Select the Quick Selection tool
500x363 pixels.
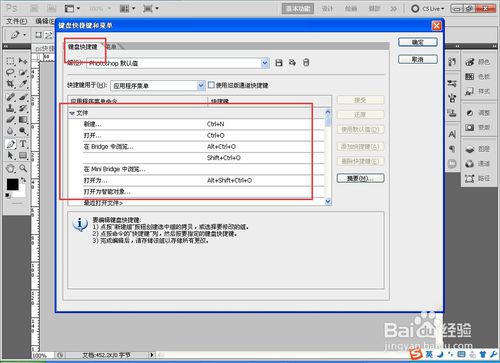(23, 72)
